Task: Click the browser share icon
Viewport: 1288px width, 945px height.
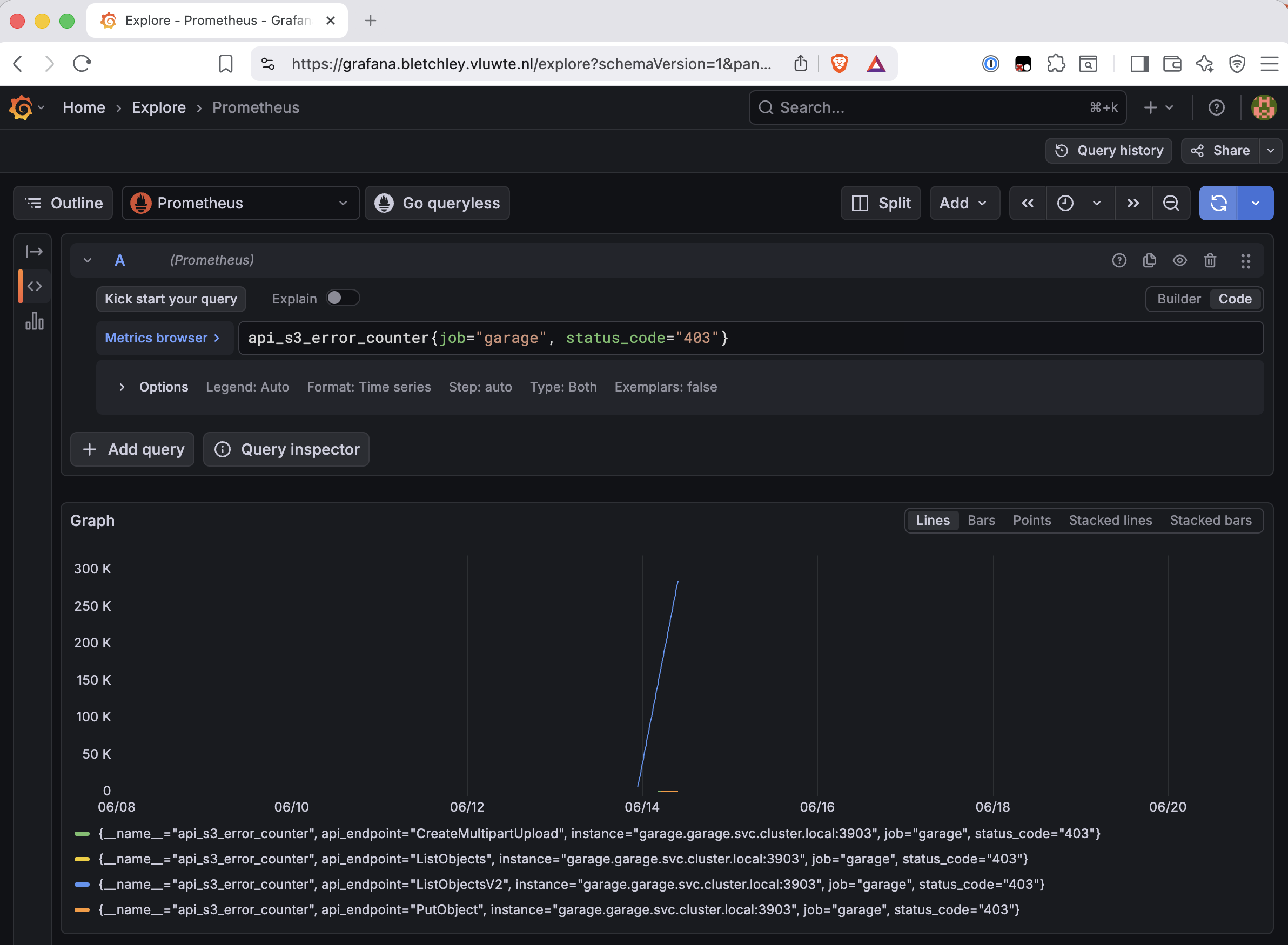Action: pyautogui.click(x=801, y=64)
